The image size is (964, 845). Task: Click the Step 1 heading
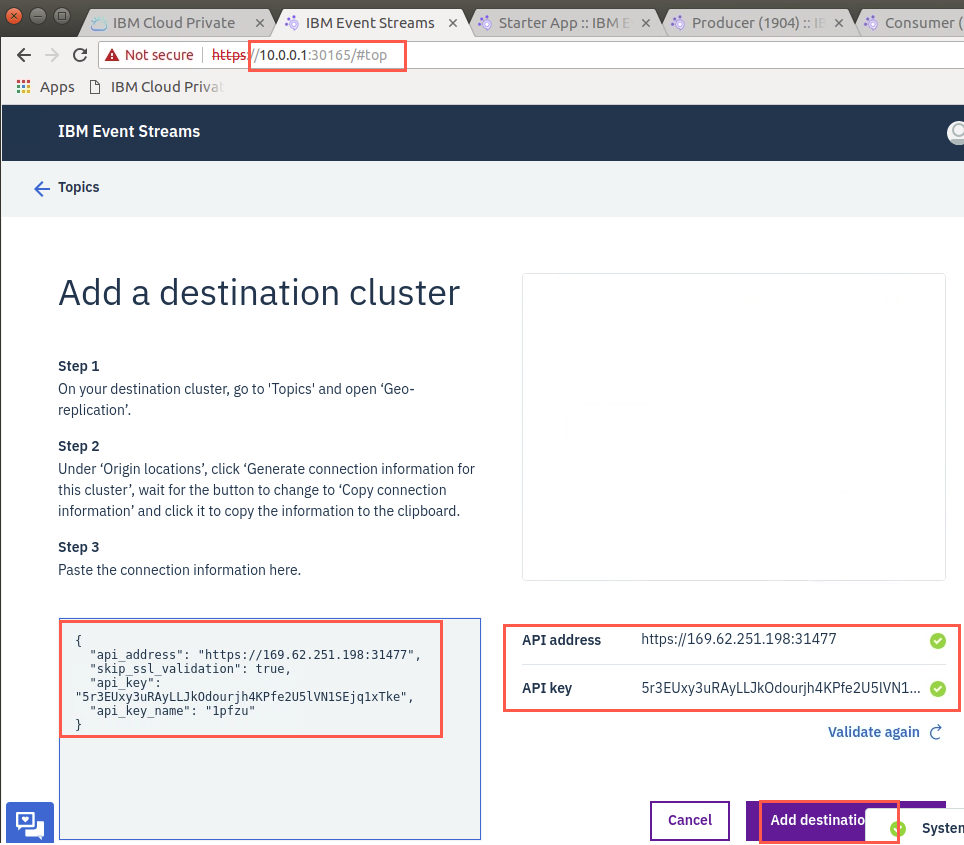(79, 367)
